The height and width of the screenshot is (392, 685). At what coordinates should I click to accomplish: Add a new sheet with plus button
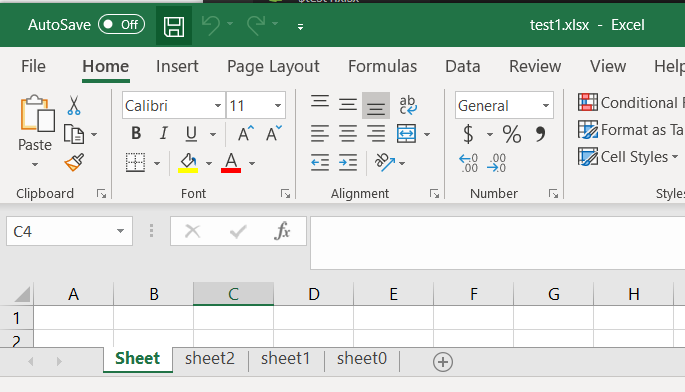443,362
